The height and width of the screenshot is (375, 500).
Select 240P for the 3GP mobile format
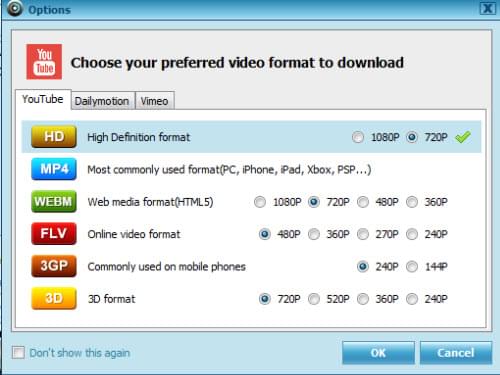tap(363, 266)
